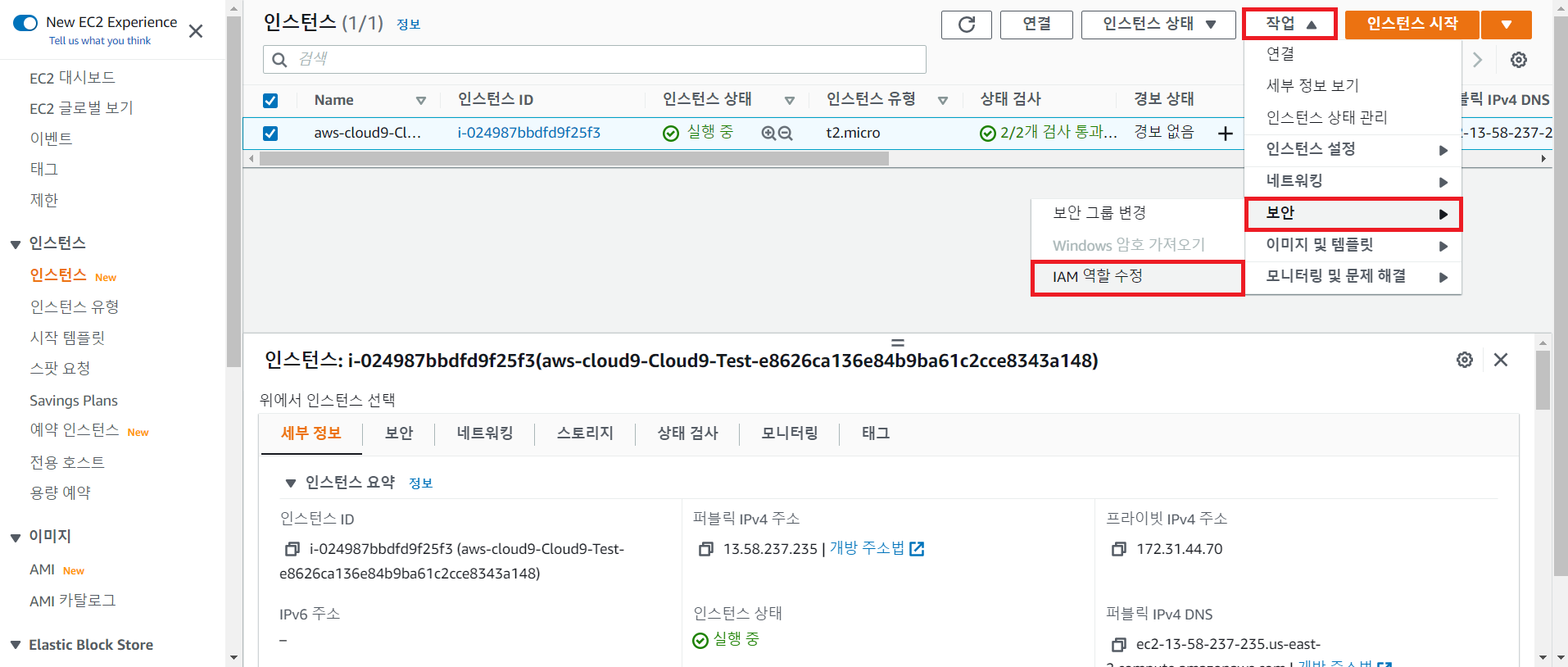The width and height of the screenshot is (1568, 667).
Task: Go to next page of instances
Action: pyautogui.click(x=1478, y=60)
